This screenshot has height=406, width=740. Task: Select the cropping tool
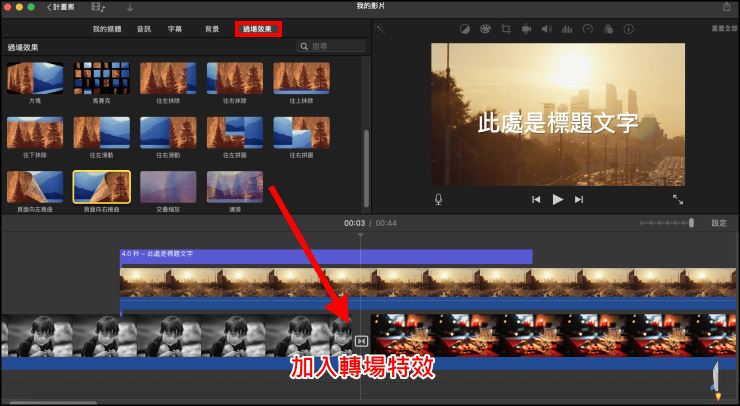tap(506, 29)
